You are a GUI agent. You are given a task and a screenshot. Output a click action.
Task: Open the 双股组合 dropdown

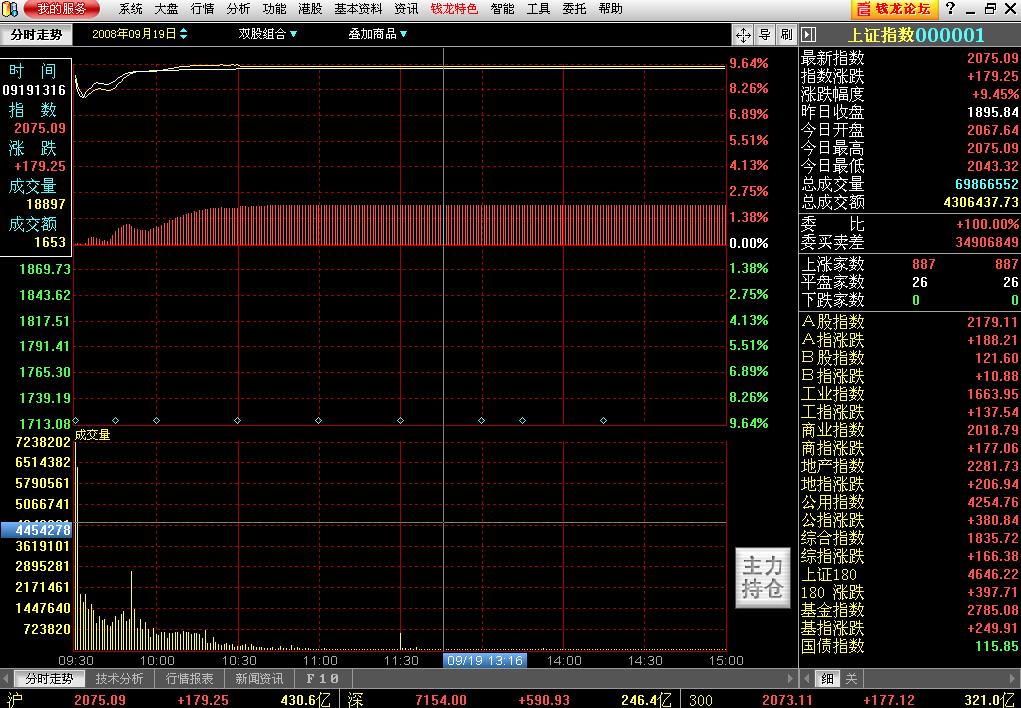(x=268, y=34)
